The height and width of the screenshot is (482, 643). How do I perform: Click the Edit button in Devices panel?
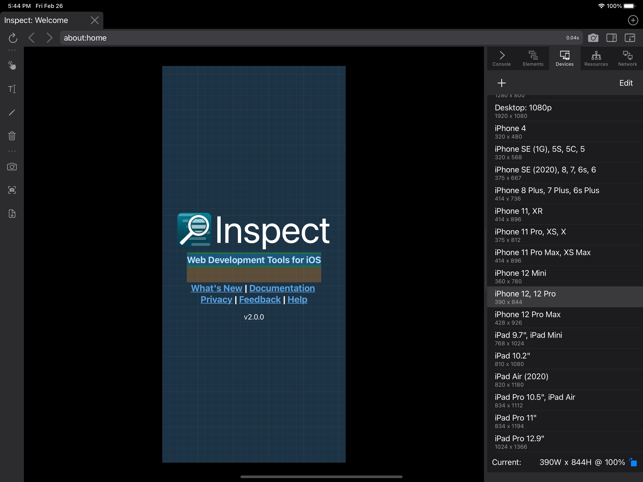(x=626, y=83)
